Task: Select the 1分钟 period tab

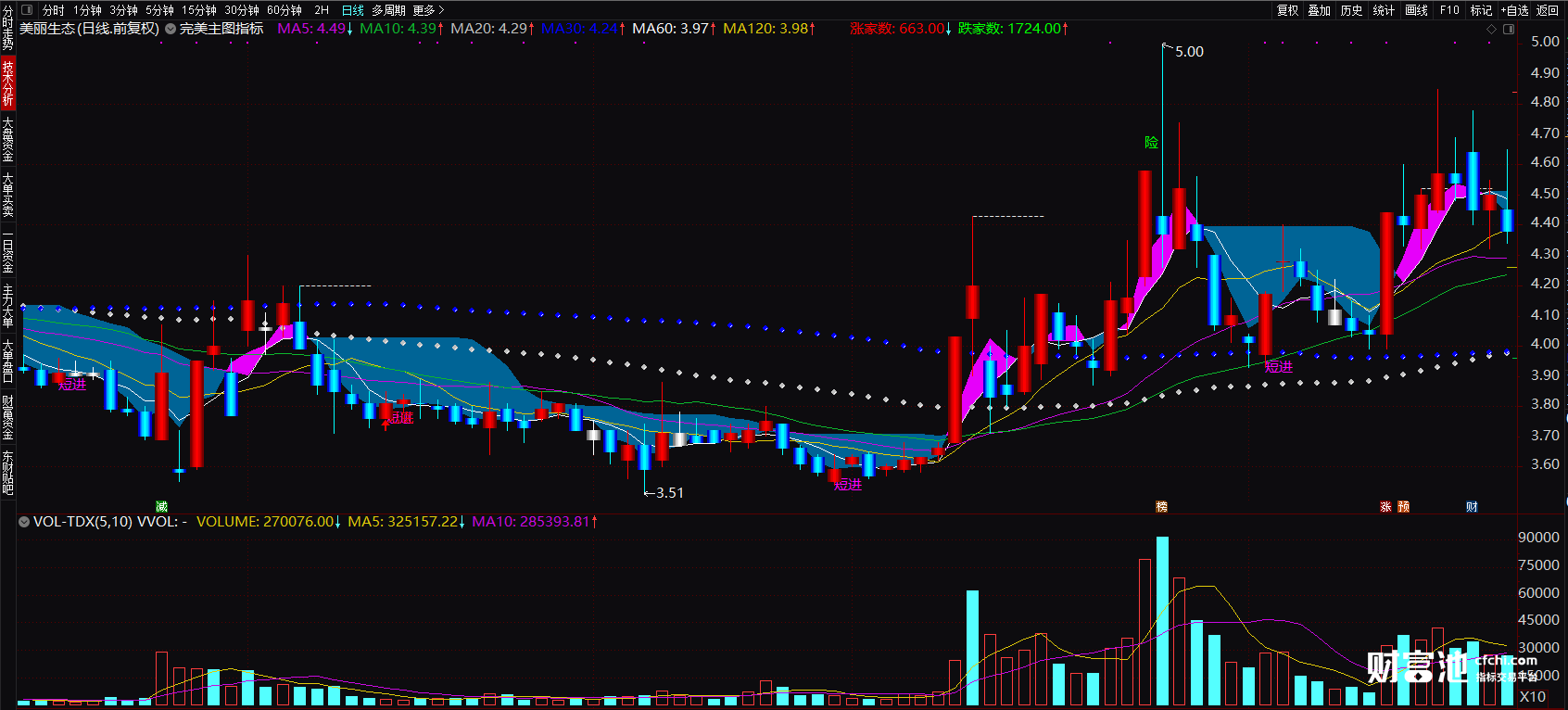Action: pos(87,10)
